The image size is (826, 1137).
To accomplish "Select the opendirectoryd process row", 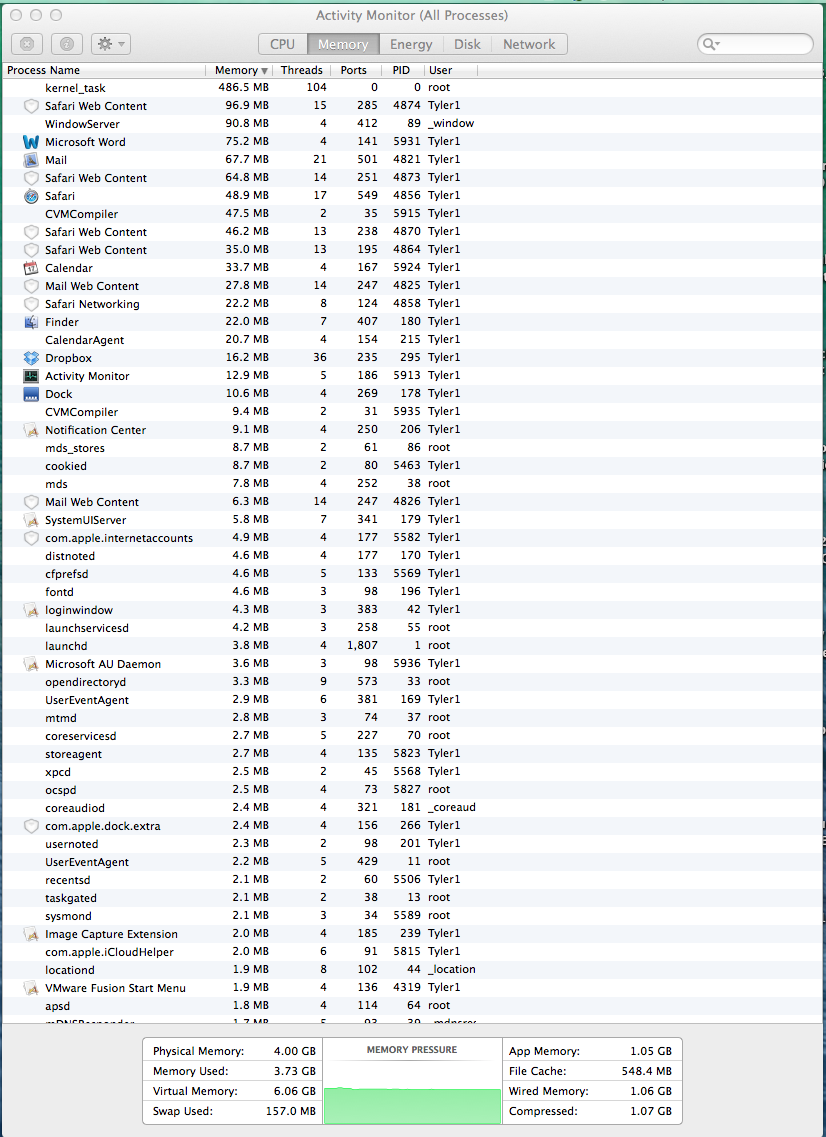I will (x=412, y=682).
